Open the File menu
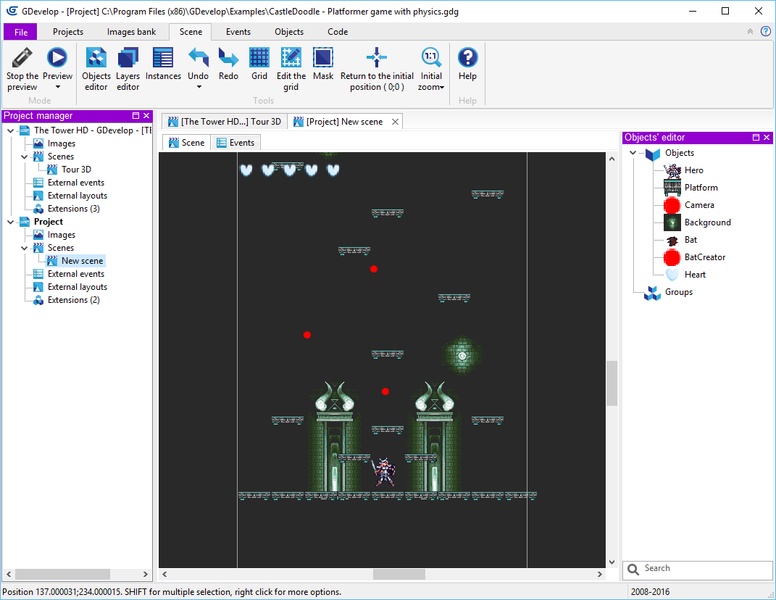 point(20,32)
